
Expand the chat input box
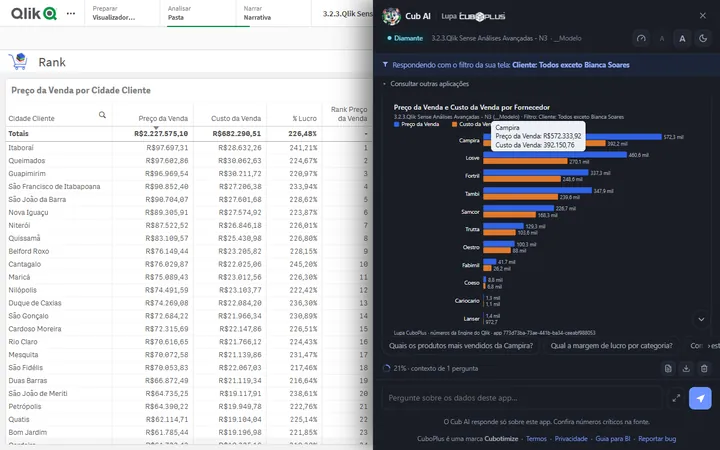(676, 398)
